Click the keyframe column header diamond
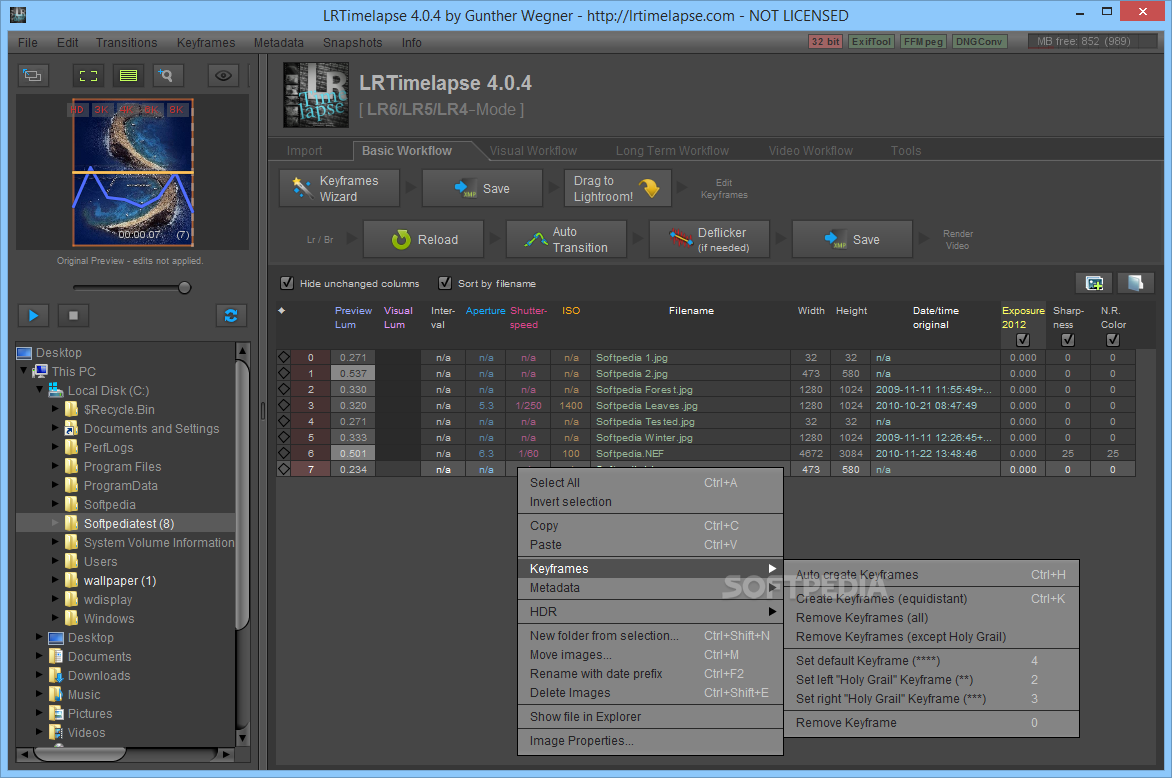 (282, 310)
